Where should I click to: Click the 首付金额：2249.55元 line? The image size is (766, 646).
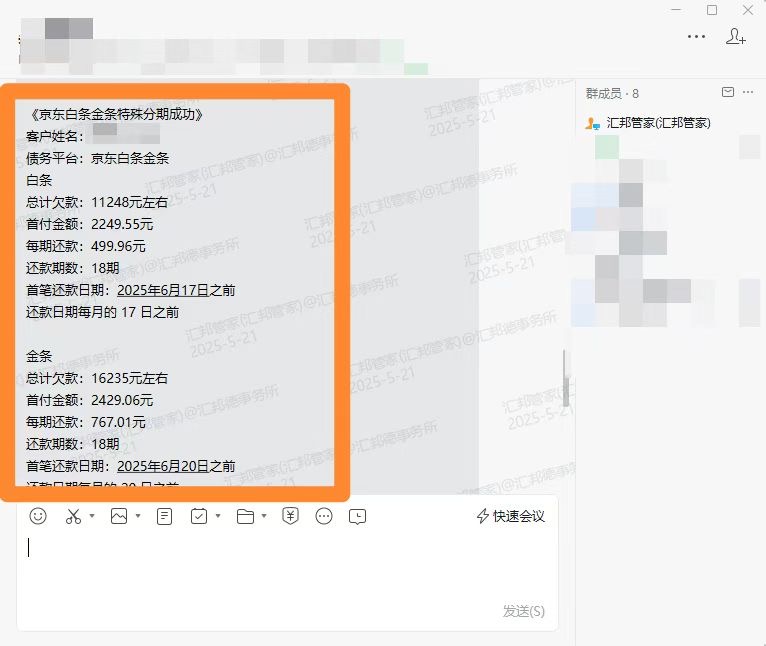89,224
